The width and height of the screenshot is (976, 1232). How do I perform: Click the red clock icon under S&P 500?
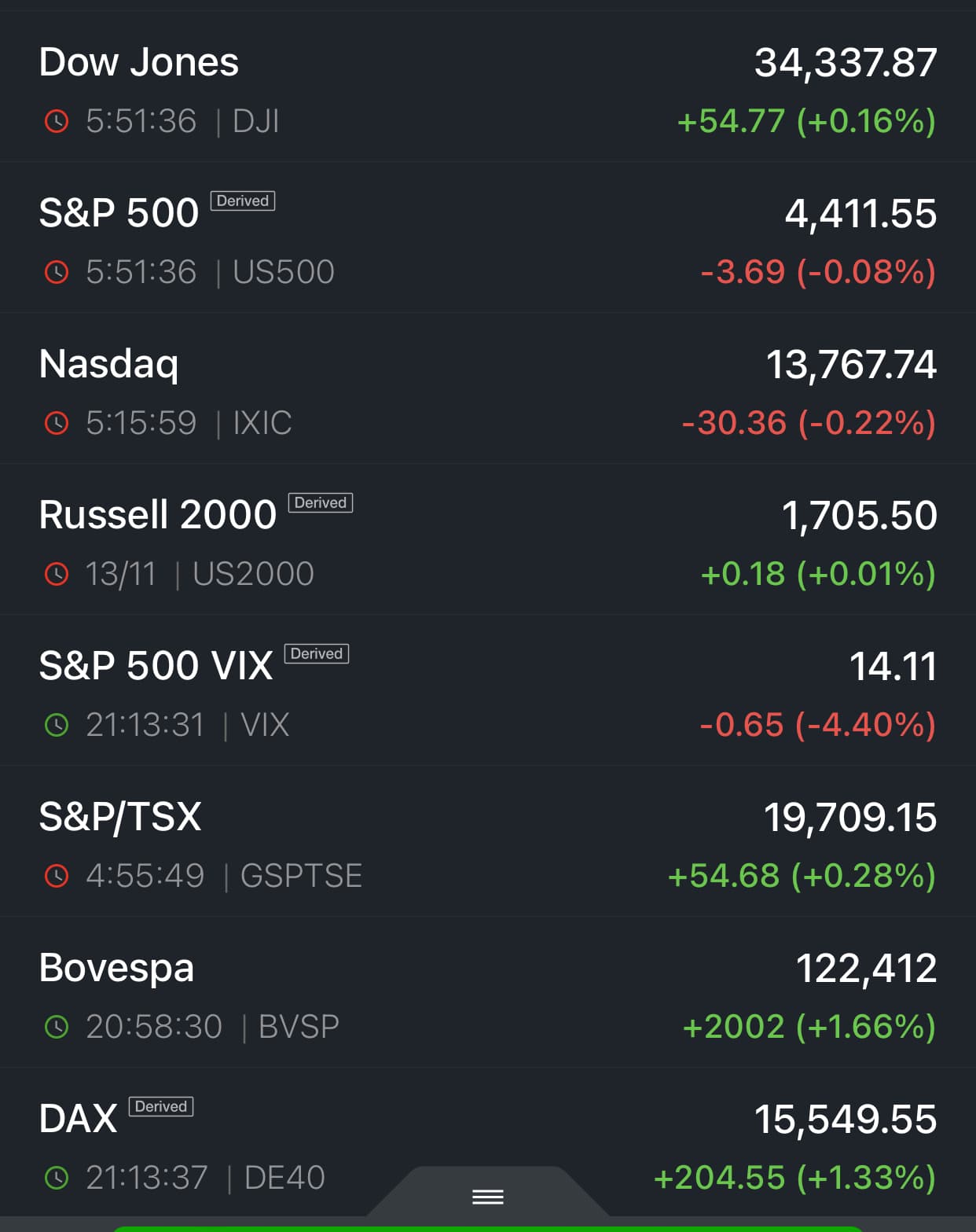tap(57, 272)
